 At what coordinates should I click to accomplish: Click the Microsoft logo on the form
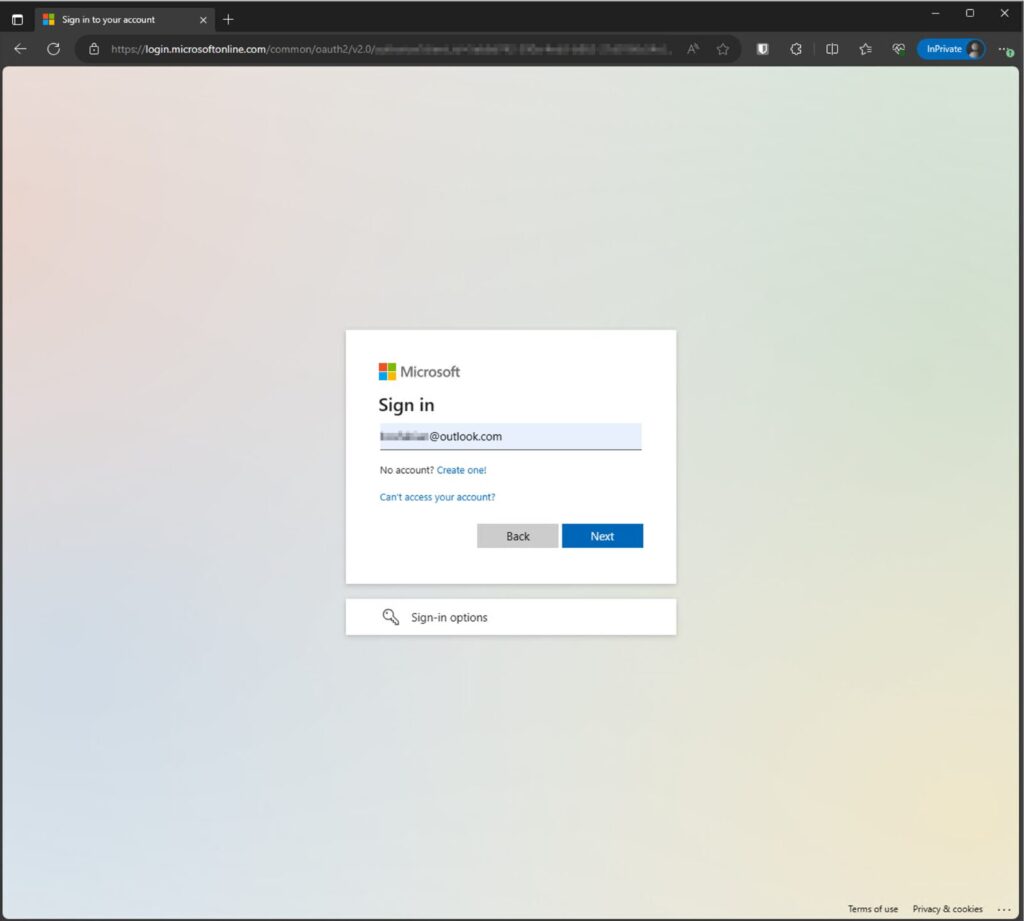419,371
